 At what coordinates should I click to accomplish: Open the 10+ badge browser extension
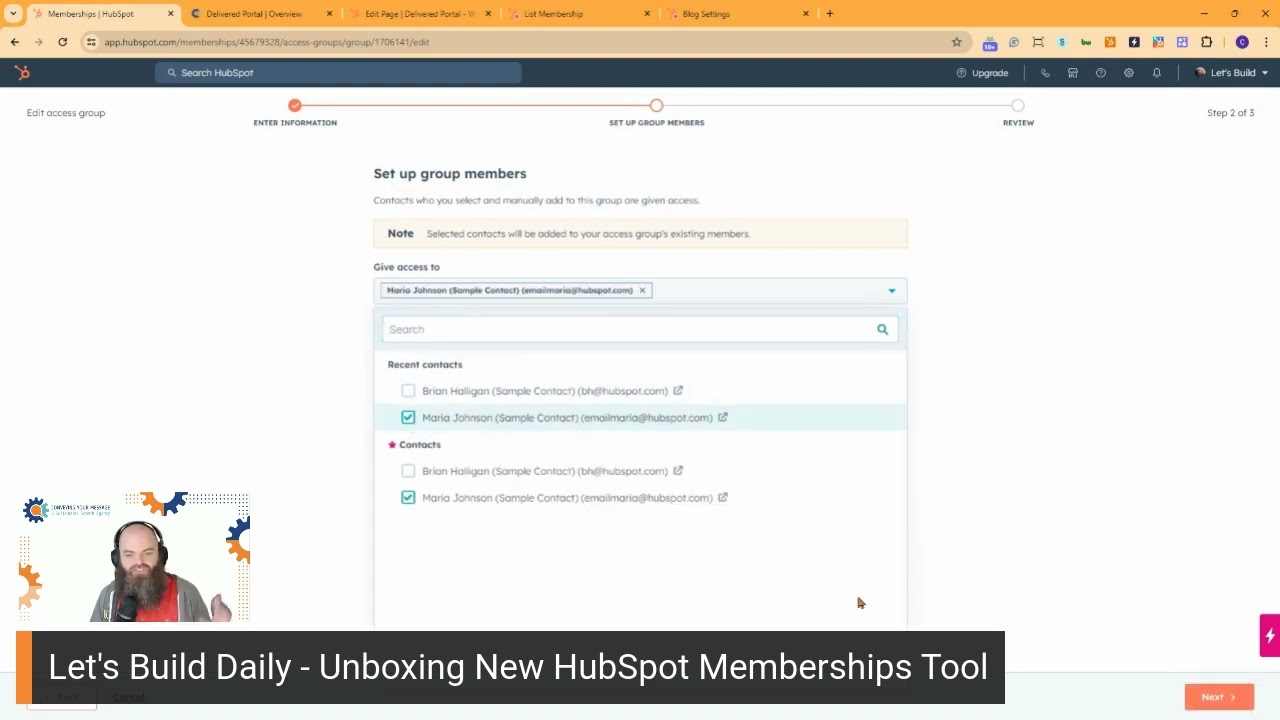[990, 43]
